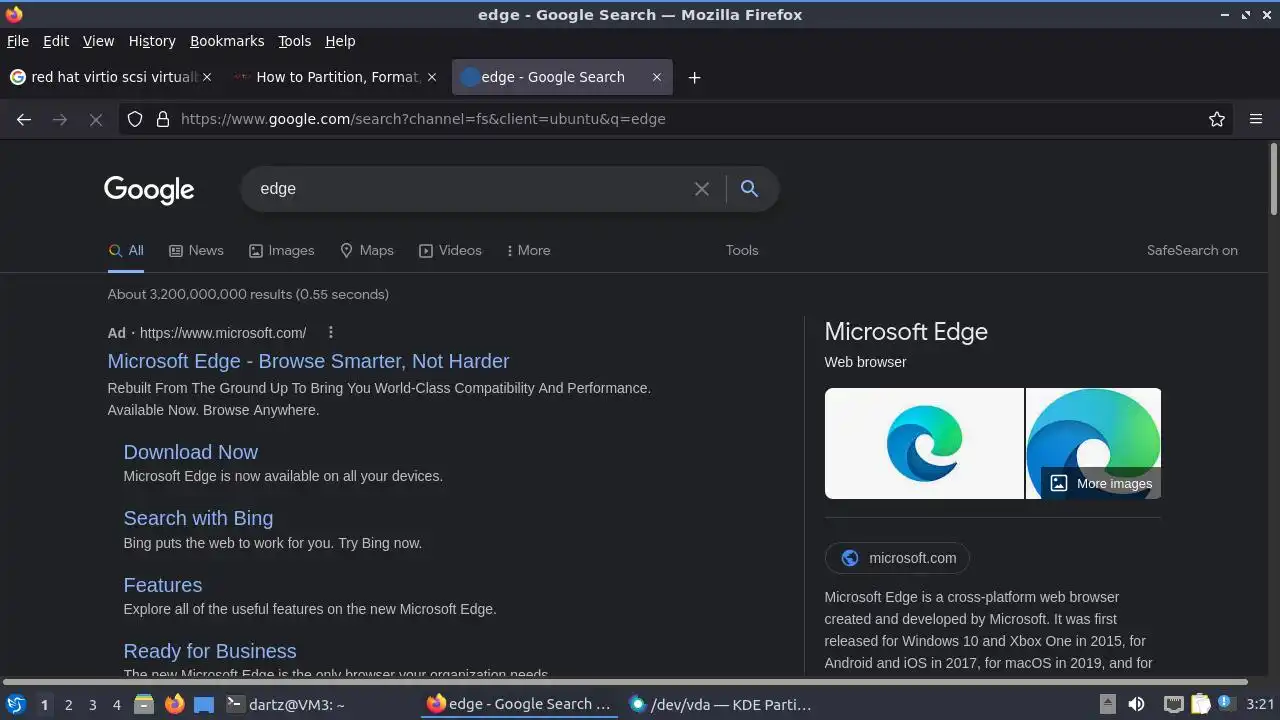Open the Tools menu
Screen dimensions: 1280x720
(295, 41)
